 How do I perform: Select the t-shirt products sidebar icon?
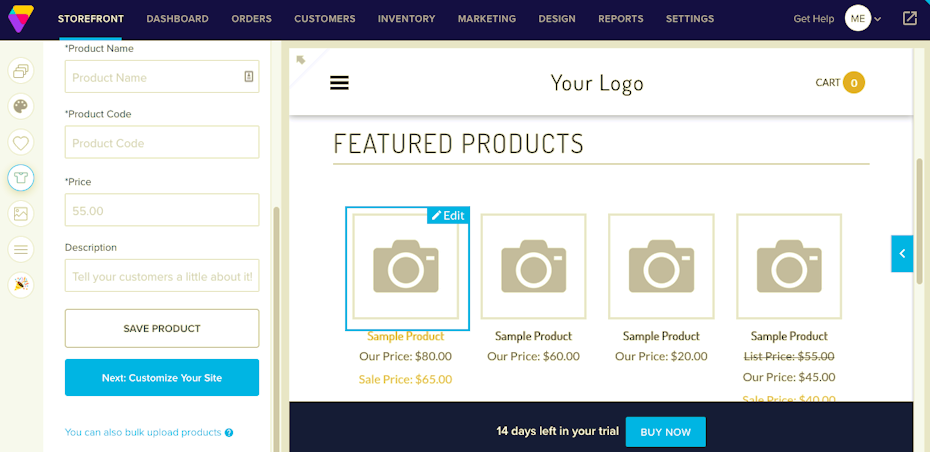[21, 178]
